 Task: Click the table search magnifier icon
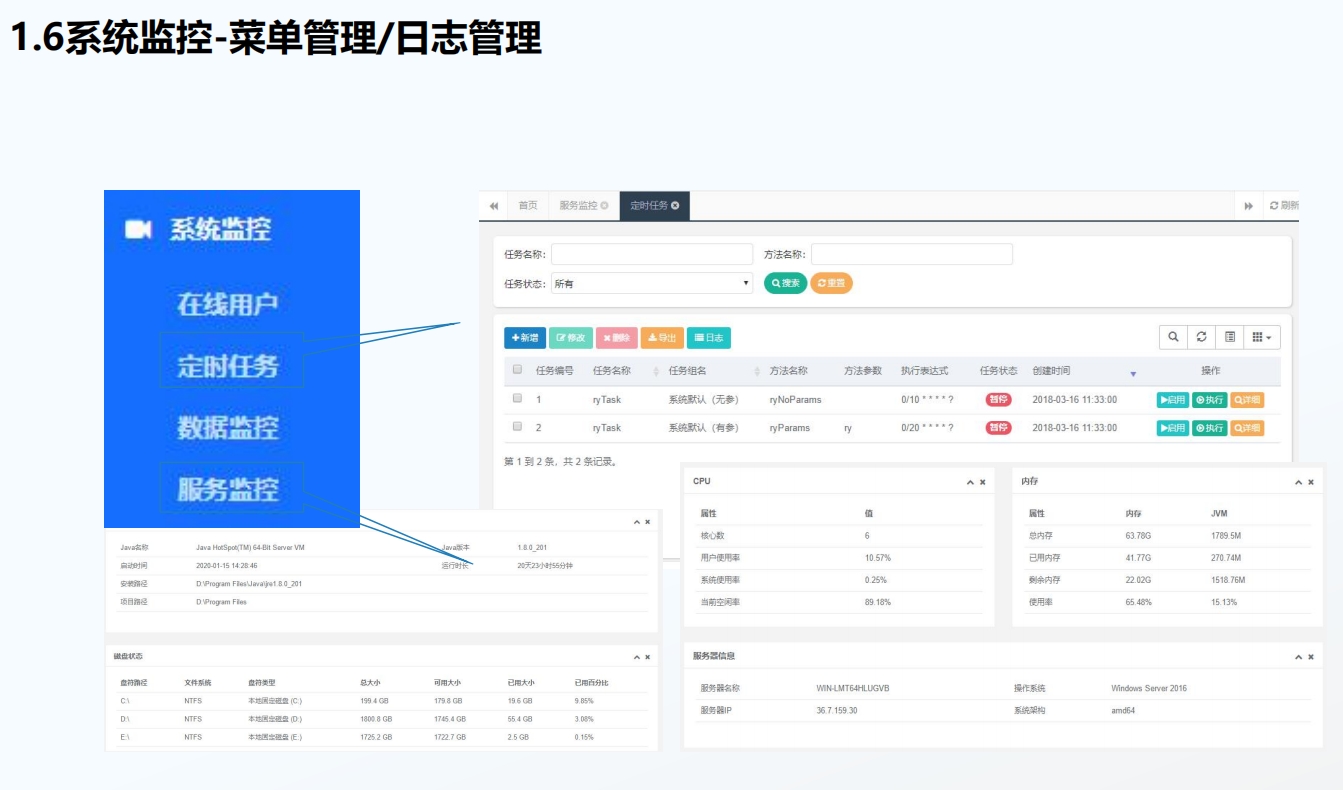[1173, 338]
